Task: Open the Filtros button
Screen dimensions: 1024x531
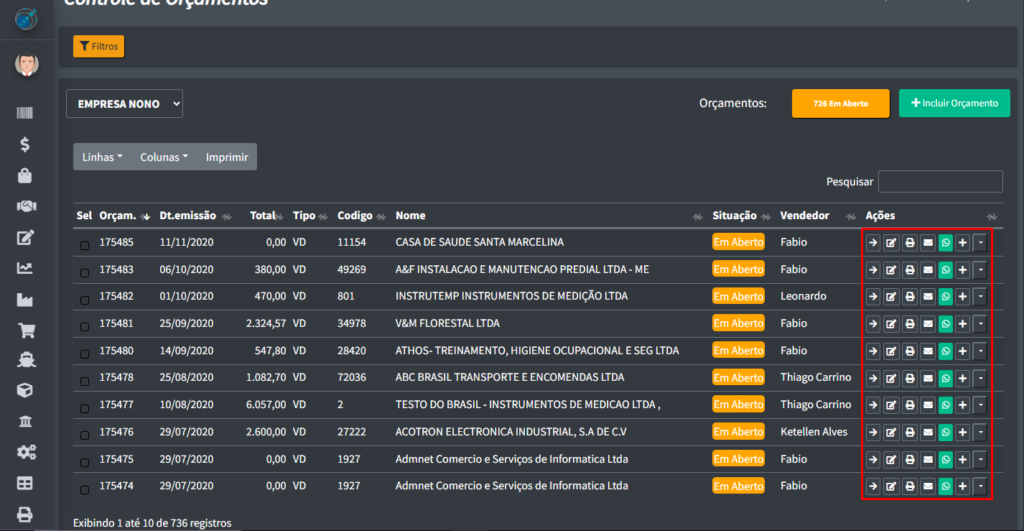Action: tap(98, 46)
